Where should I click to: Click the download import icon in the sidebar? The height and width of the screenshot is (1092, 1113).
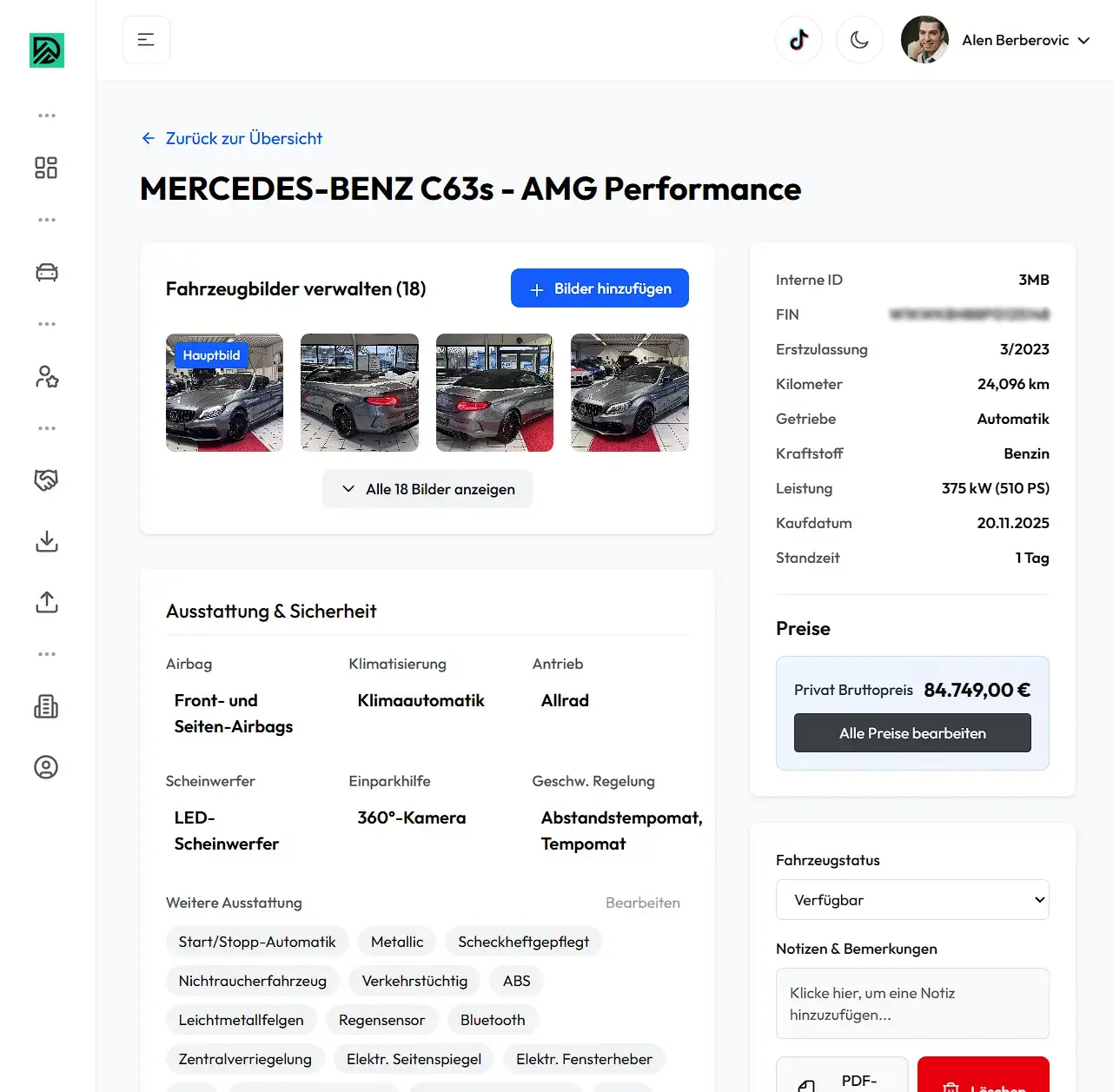(x=46, y=541)
